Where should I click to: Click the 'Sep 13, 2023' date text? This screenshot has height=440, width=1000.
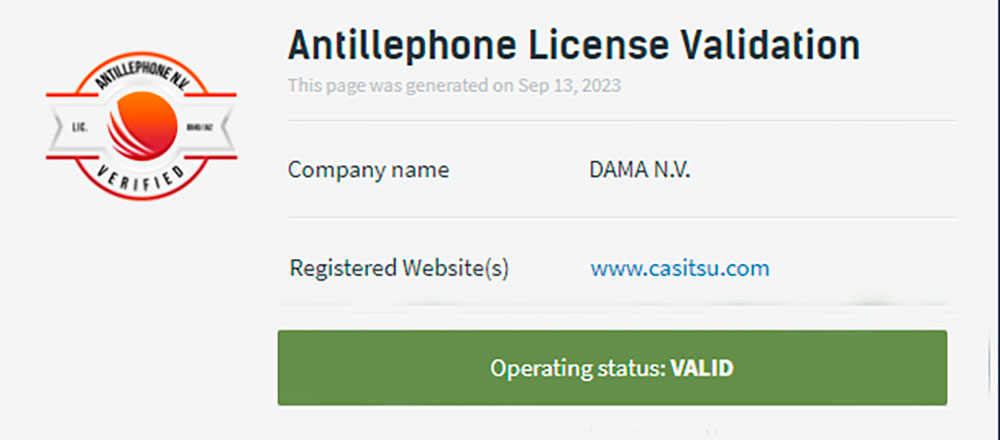coord(569,85)
